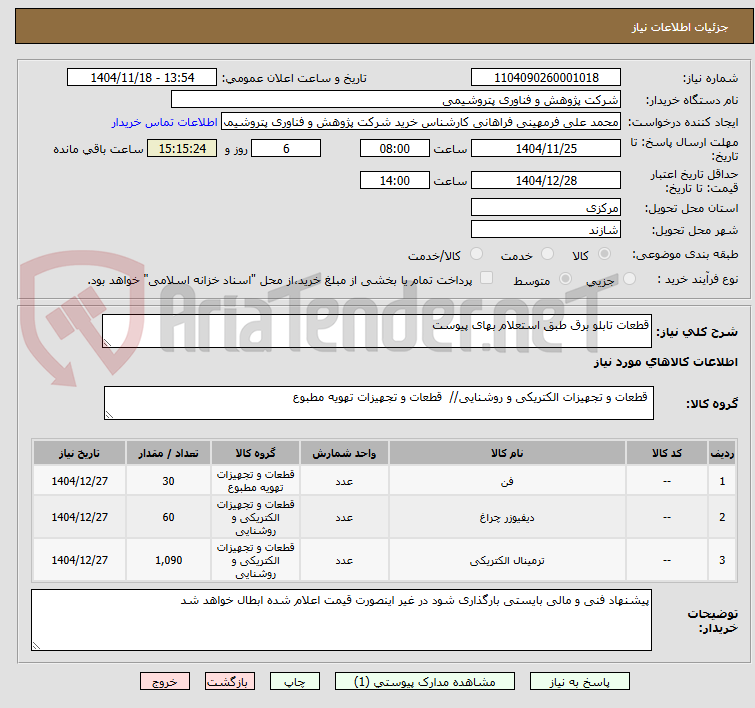Viewport: 755px width, 708px height.
Task: Open مشاهده مدارک پیوستی (1) button
Action: [x=425, y=682]
